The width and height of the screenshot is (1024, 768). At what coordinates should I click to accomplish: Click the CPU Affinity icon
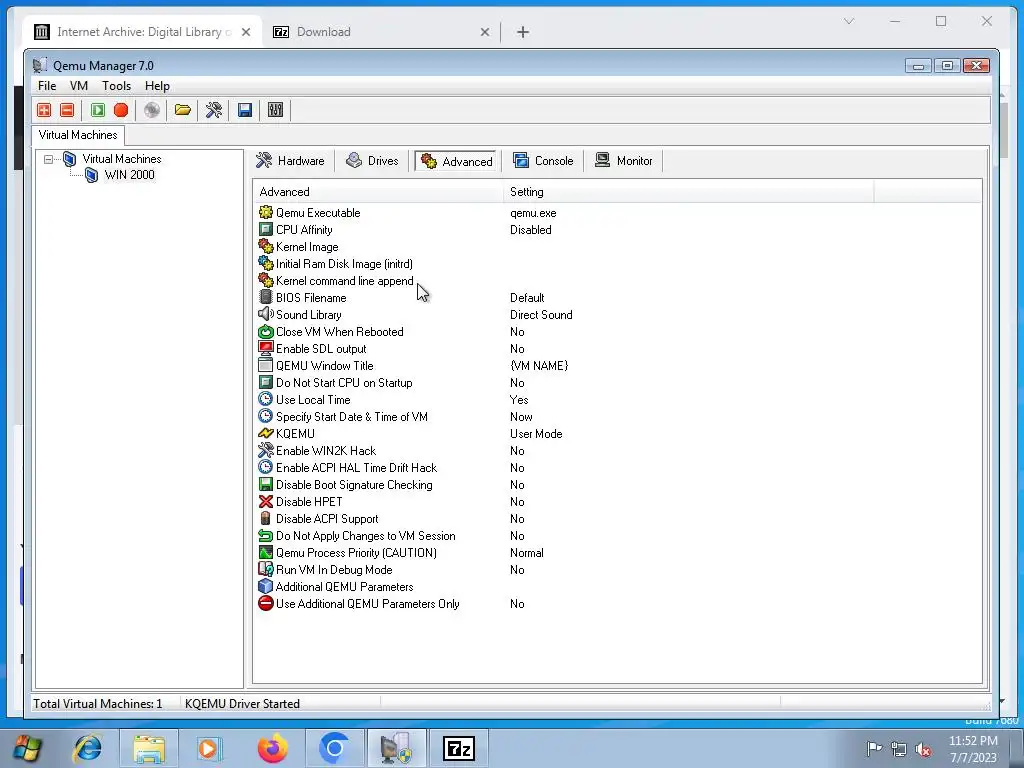pyautogui.click(x=266, y=229)
